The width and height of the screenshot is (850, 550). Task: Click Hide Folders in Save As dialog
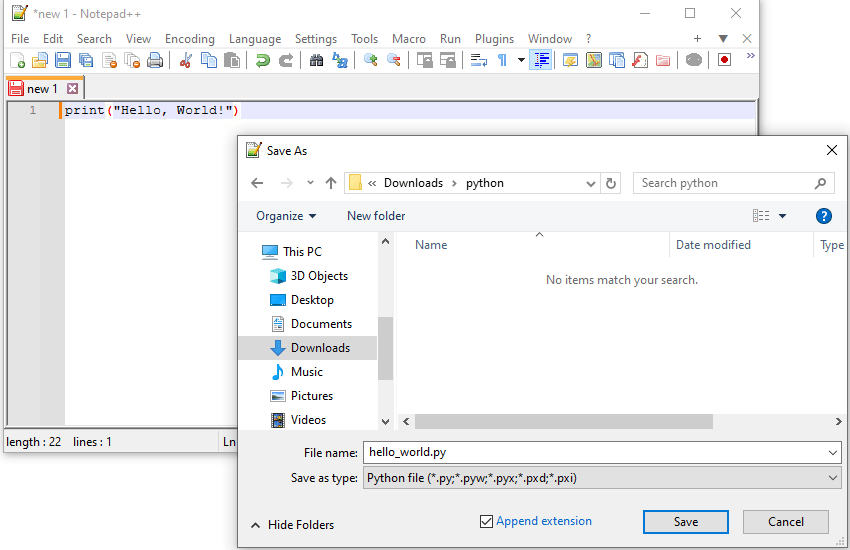[293, 525]
